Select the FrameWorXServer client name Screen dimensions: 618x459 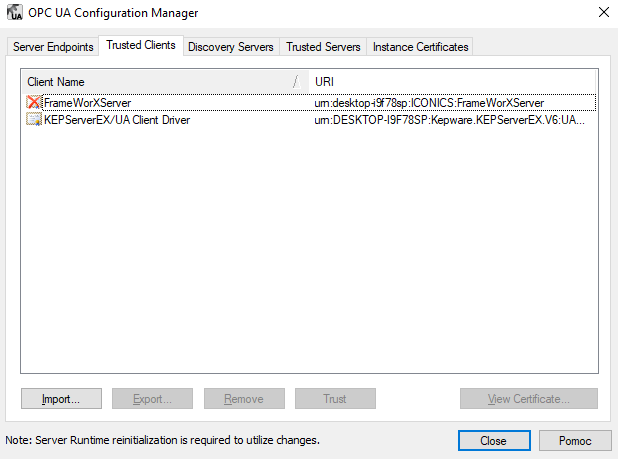(x=87, y=103)
